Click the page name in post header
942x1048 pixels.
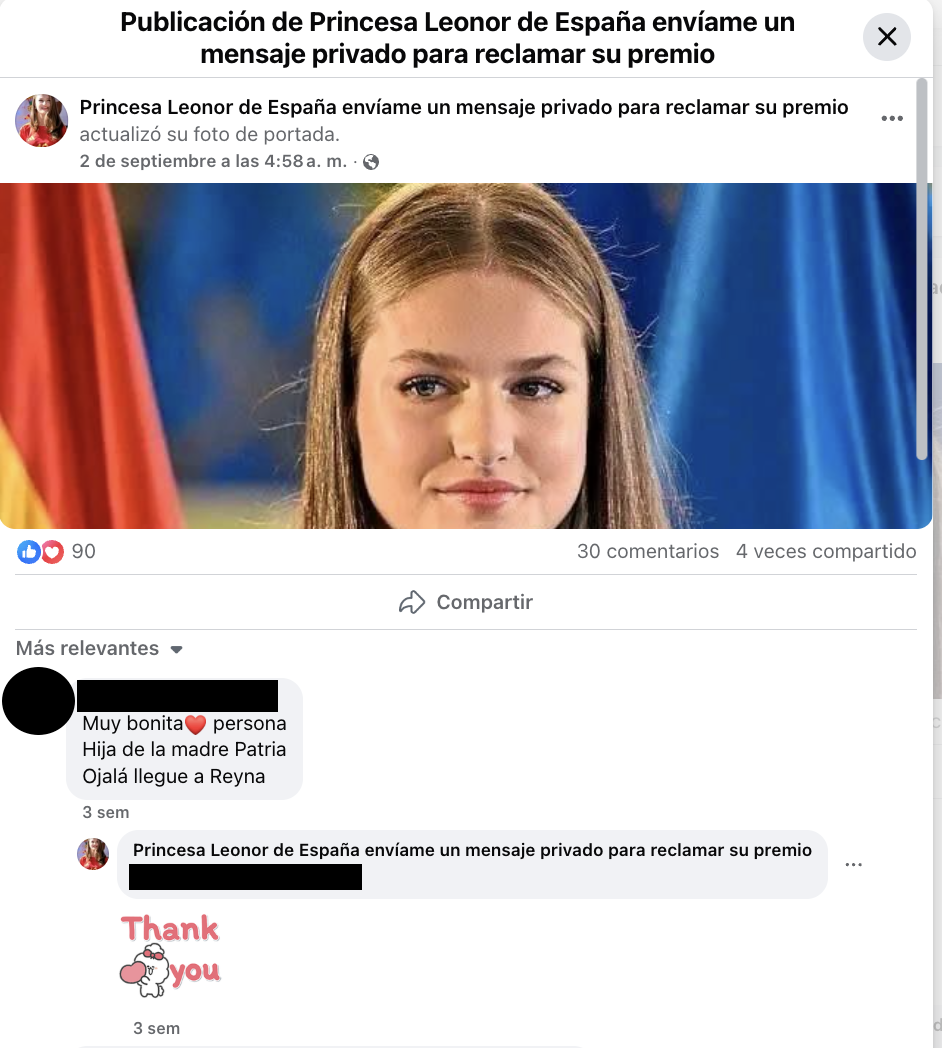pyautogui.click(x=464, y=107)
